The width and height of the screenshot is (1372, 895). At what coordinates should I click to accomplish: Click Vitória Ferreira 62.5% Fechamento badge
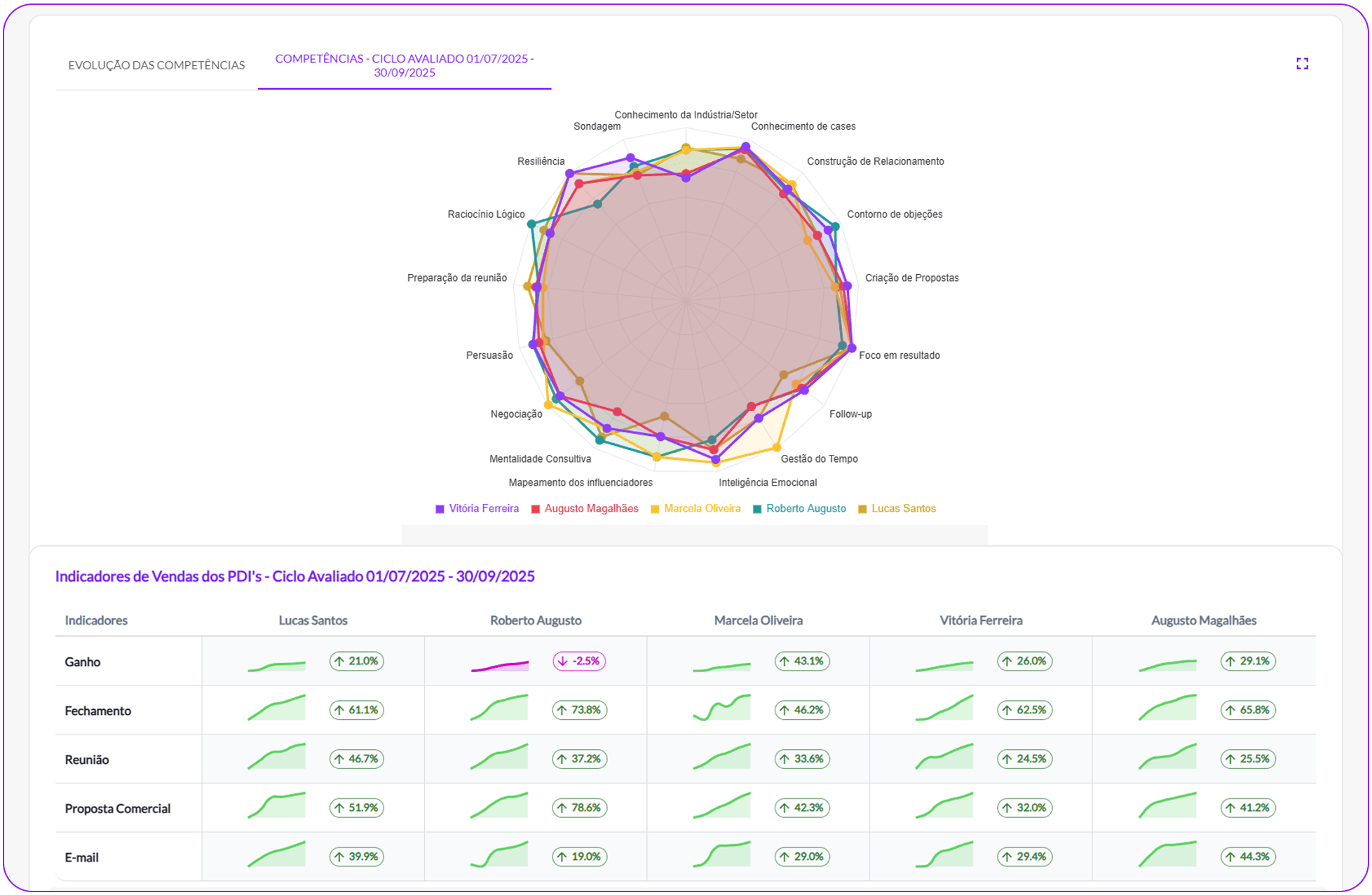point(1024,710)
